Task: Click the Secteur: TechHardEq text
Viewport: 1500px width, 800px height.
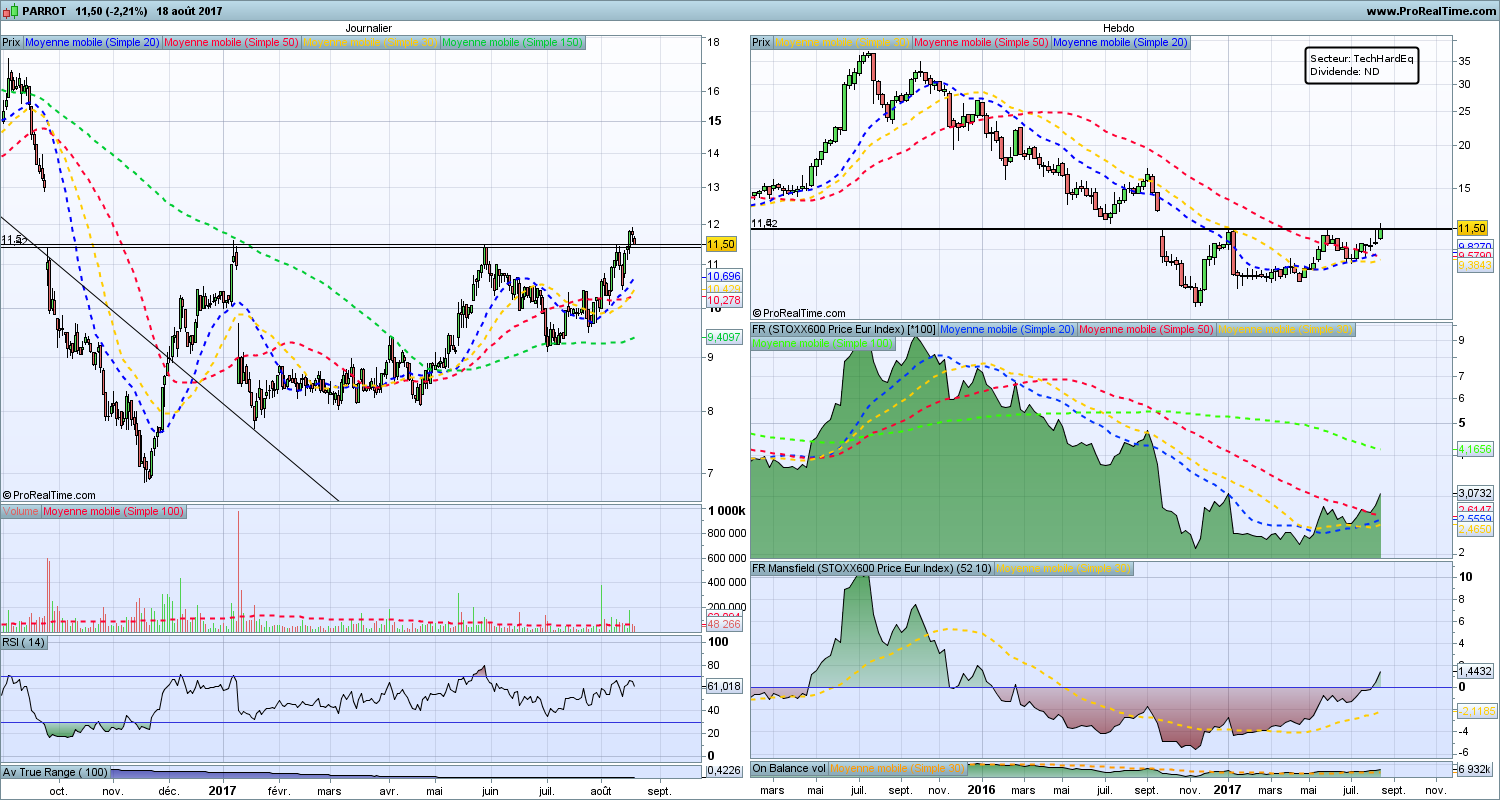Action: pyautogui.click(x=1362, y=59)
